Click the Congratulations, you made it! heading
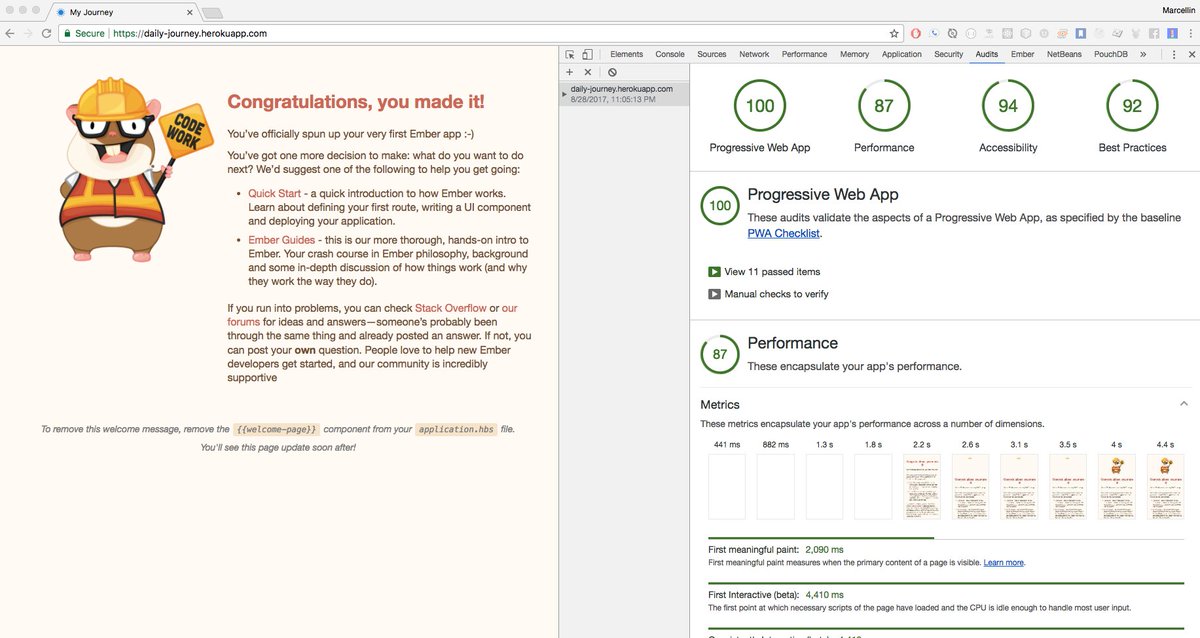 point(356,101)
